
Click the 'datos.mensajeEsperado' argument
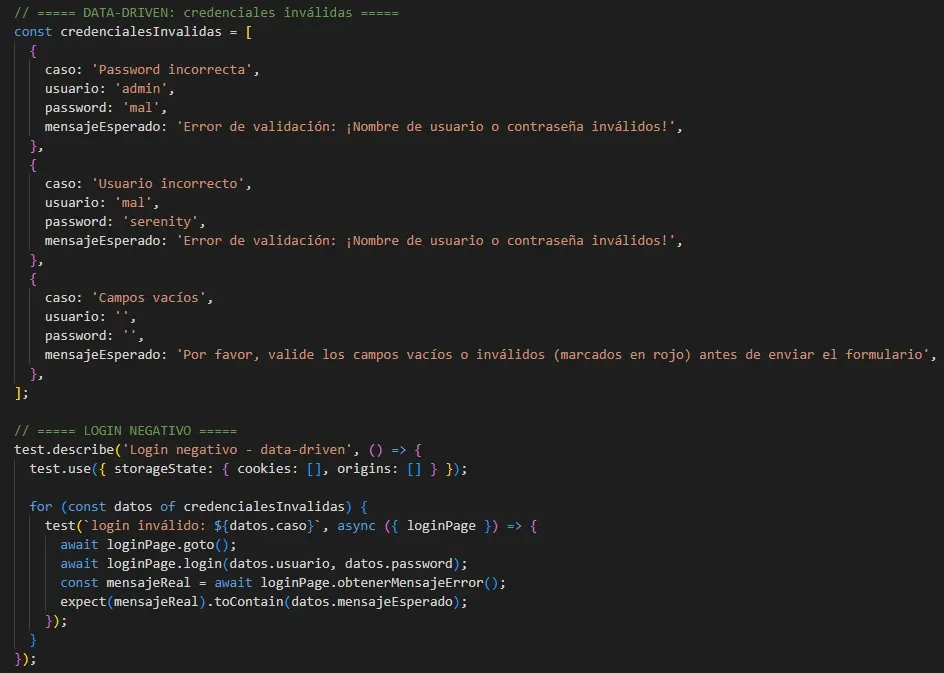(x=371, y=602)
